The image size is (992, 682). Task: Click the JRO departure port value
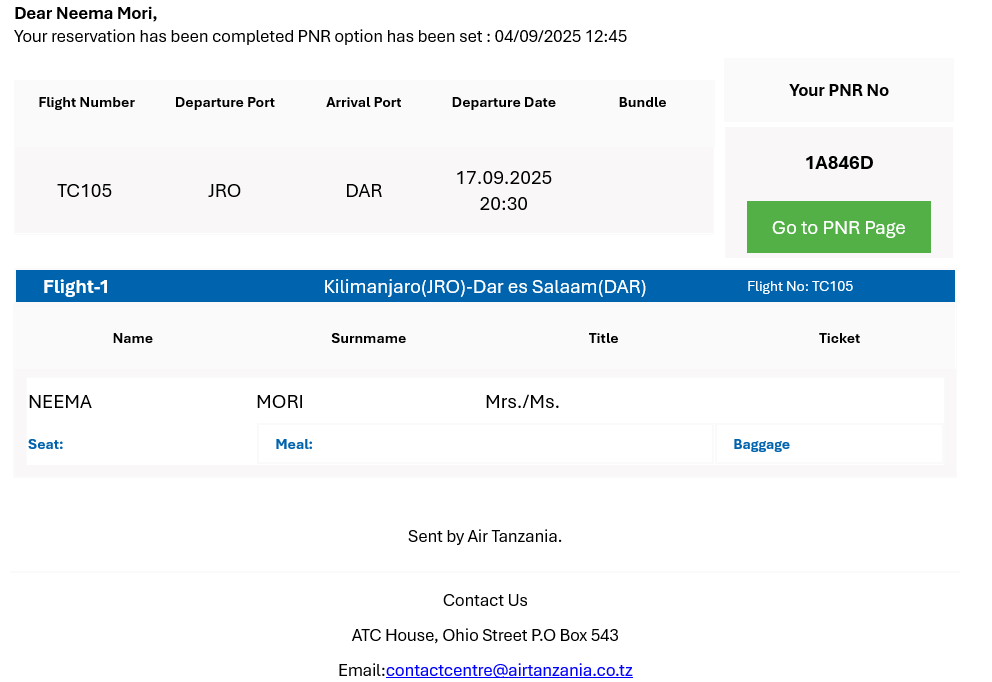224,191
